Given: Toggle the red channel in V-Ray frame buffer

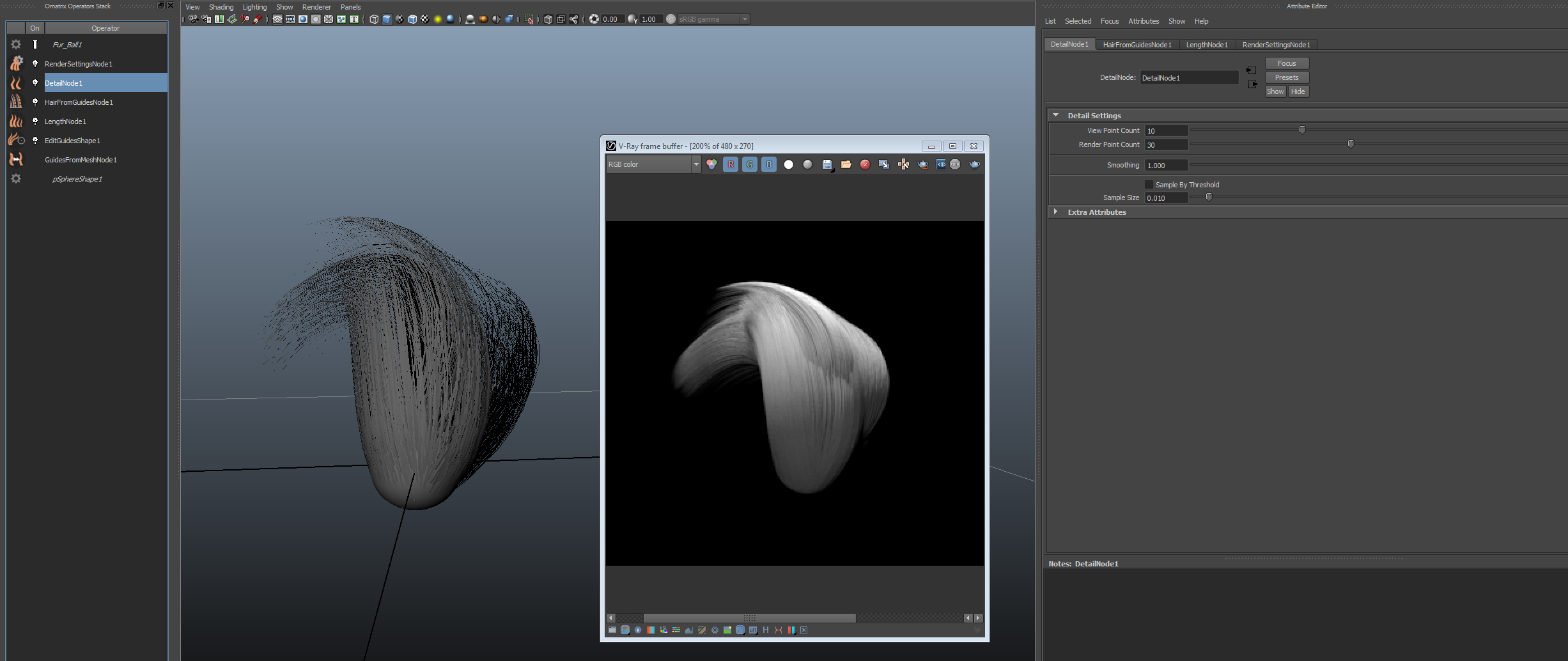Looking at the screenshot, I should click(x=731, y=164).
